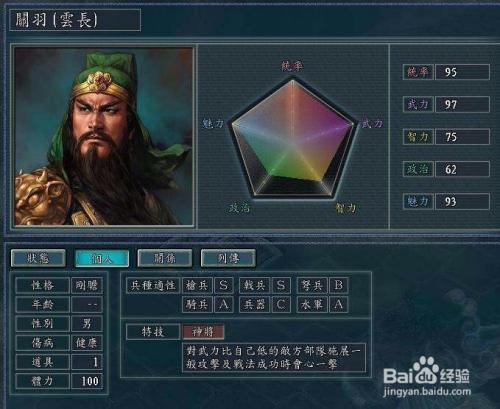The width and height of the screenshot is (500, 409).
Task: Switch to the 關係 relations tab
Action: point(165,258)
